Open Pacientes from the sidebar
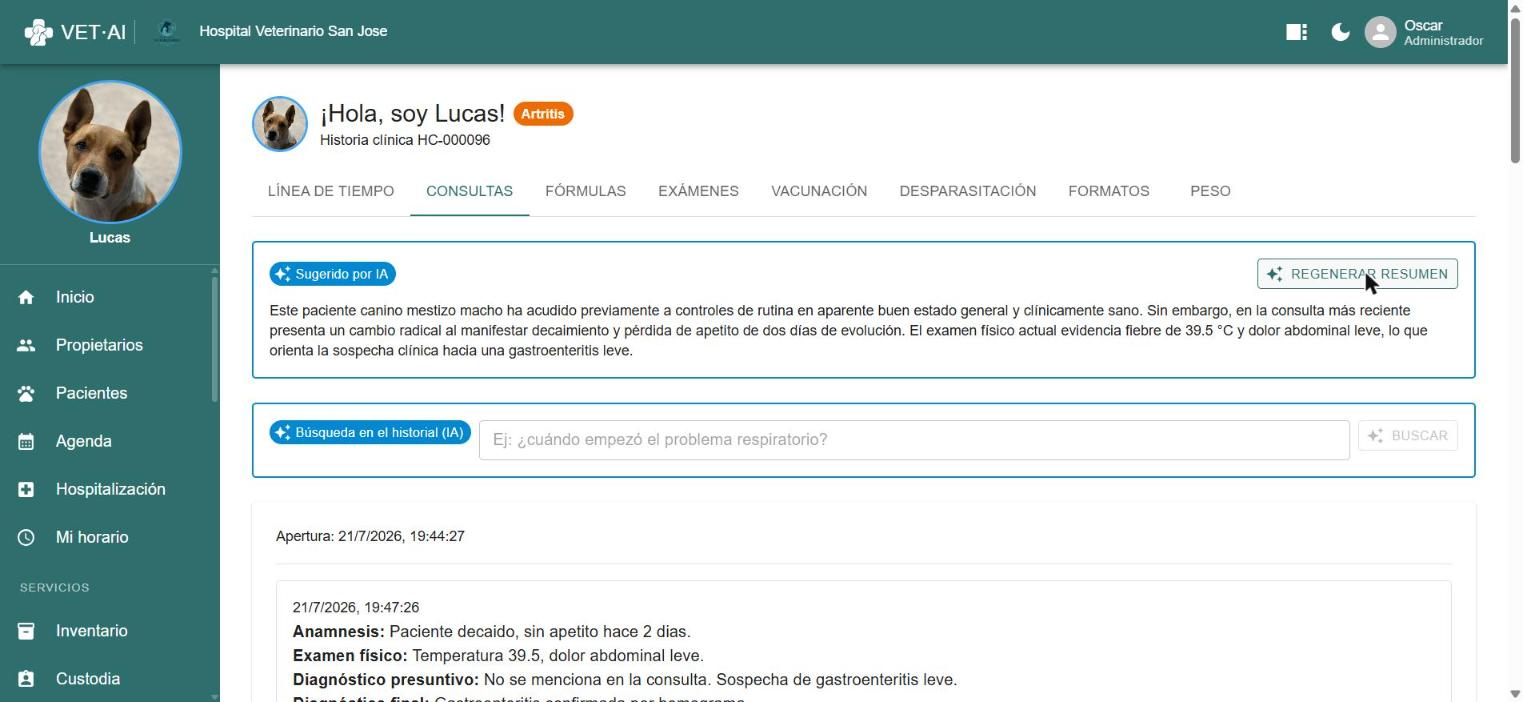Screen dimensions: 1523x702 point(108,393)
